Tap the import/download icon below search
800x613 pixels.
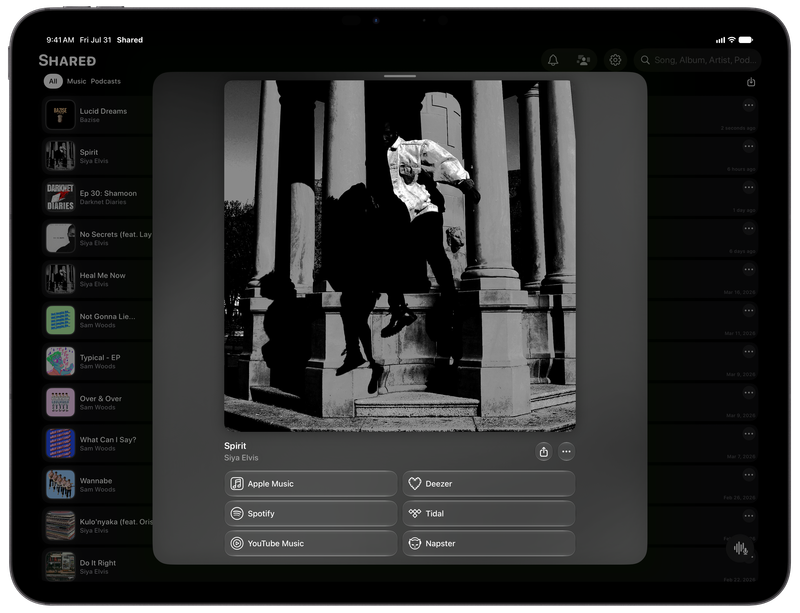pos(751,82)
